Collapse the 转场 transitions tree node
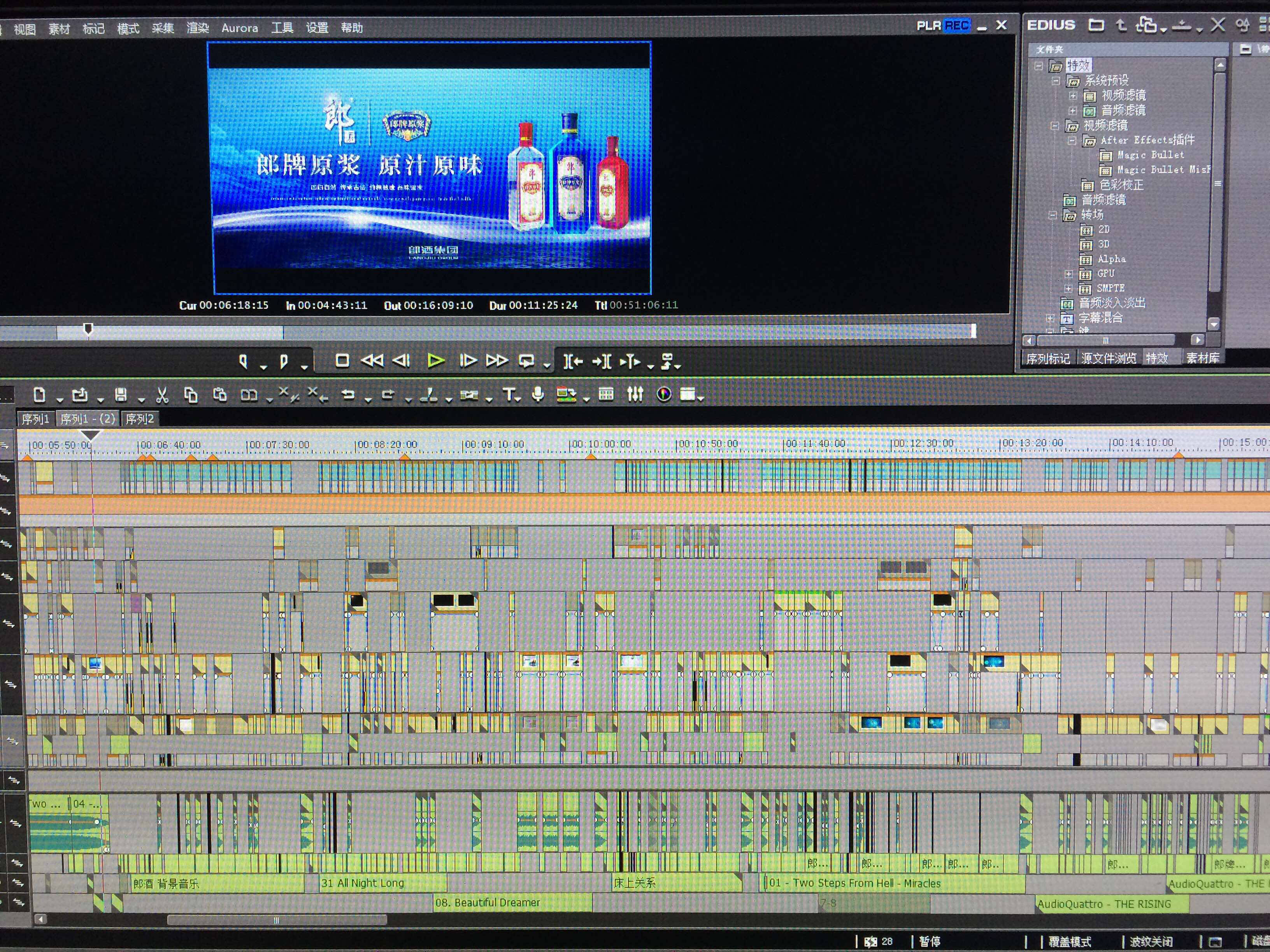The height and width of the screenshot is (952, 1270). pos(1052,215)
